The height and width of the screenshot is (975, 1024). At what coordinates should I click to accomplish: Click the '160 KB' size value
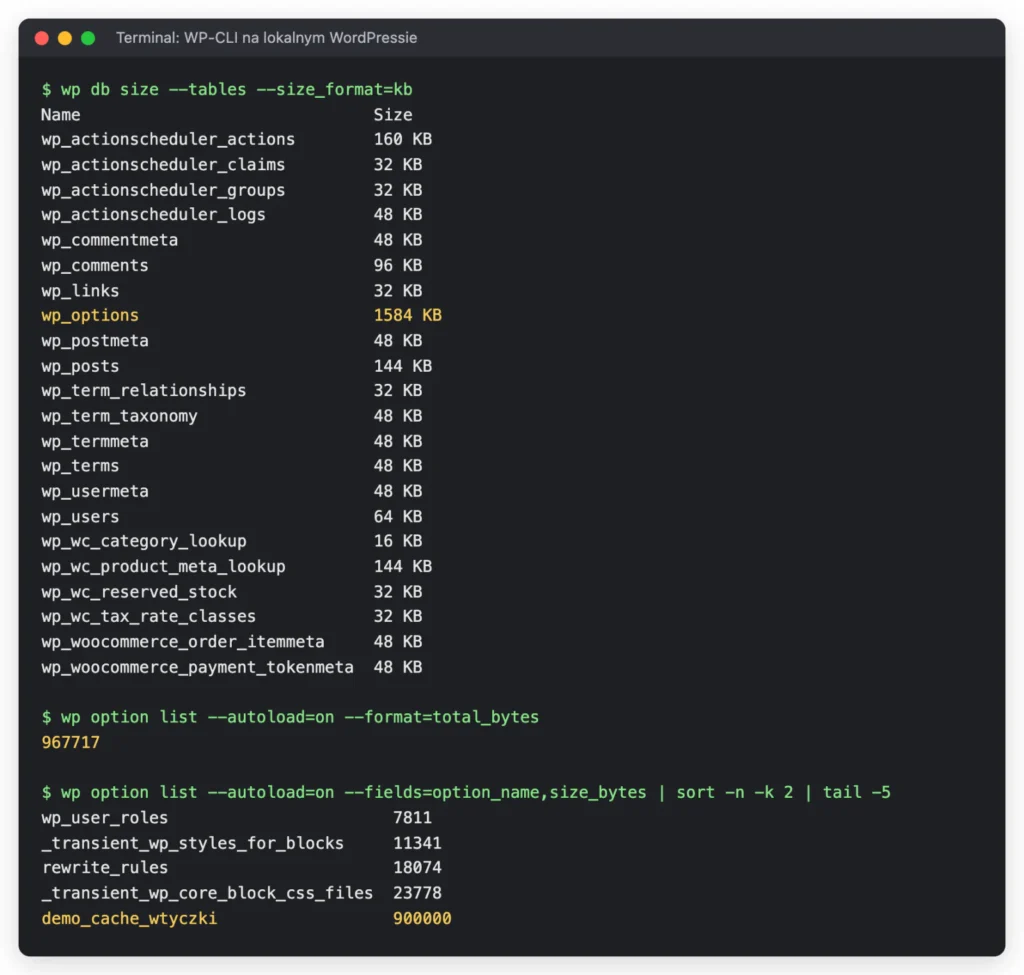pyautogui.click(x=403, y=140)
